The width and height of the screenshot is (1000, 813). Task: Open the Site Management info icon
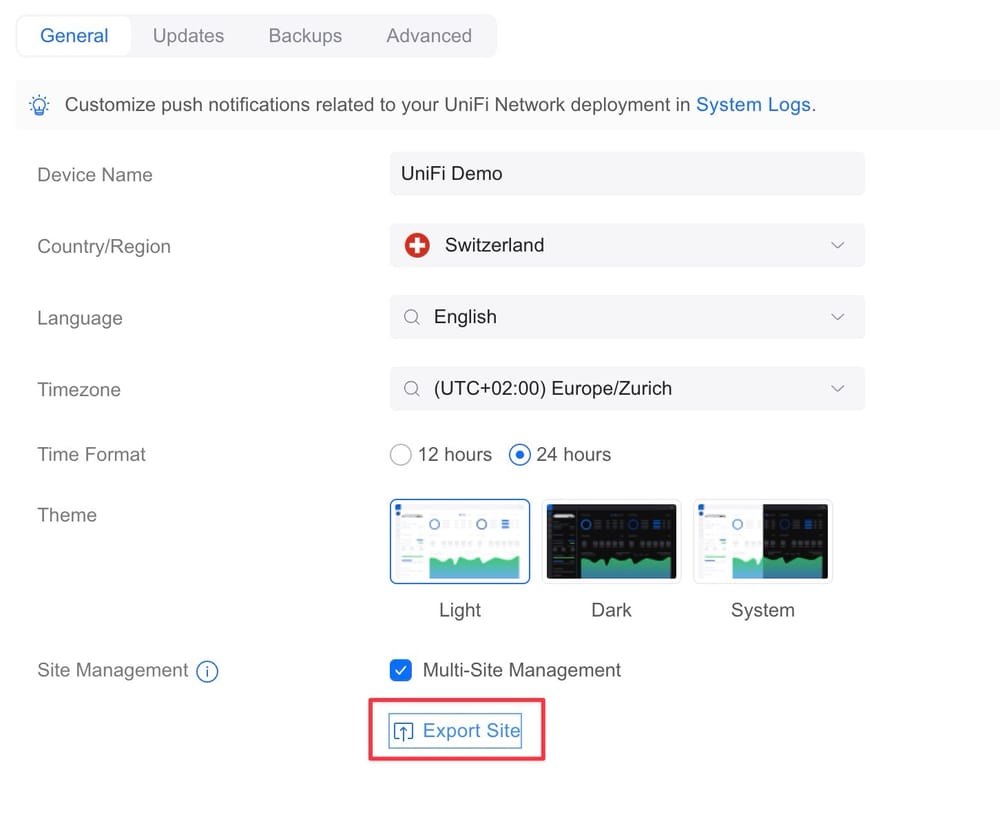[207, 671]
